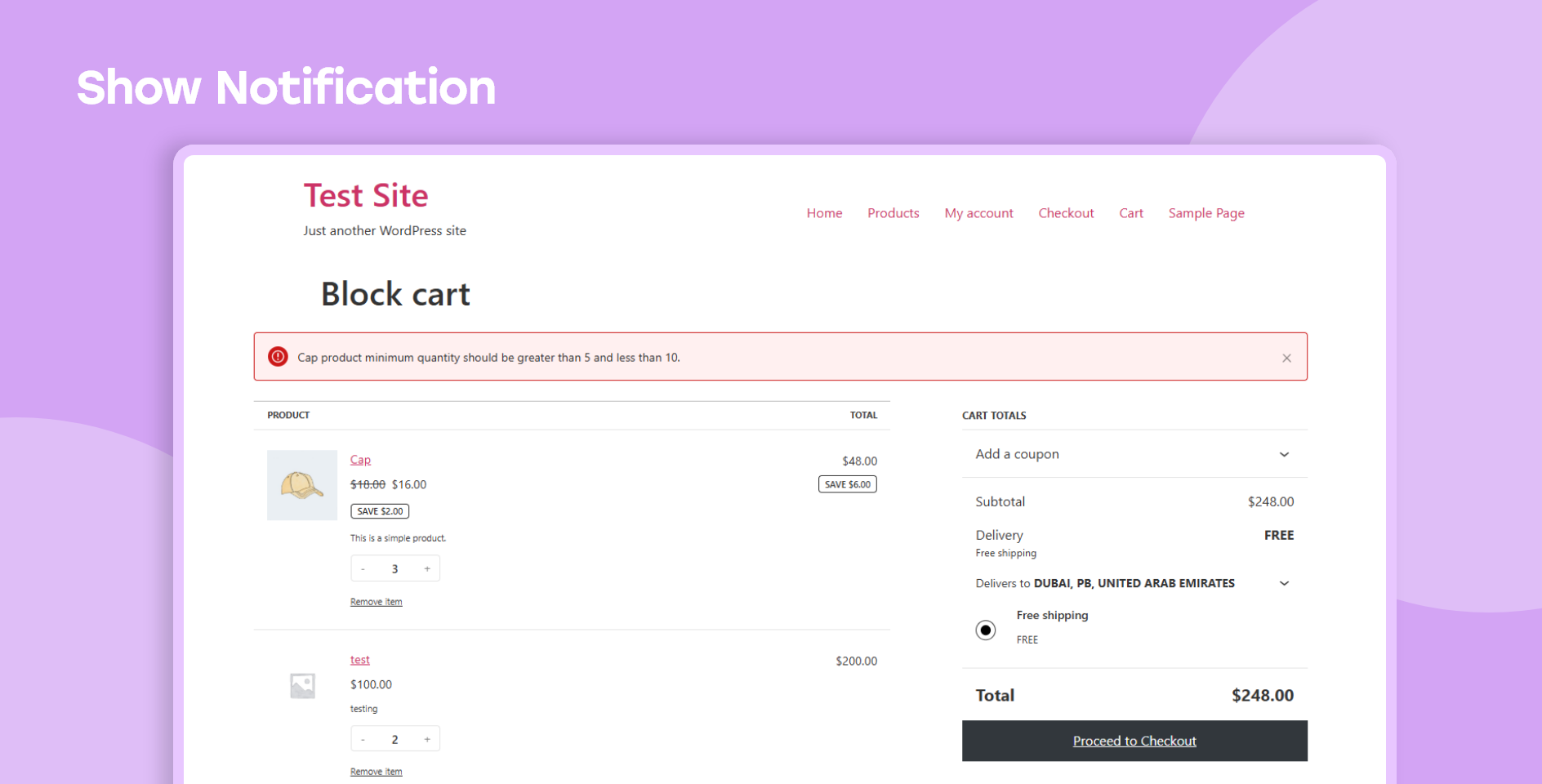
Task: Decrease test product quantity with minus
Action: [363, 737]
